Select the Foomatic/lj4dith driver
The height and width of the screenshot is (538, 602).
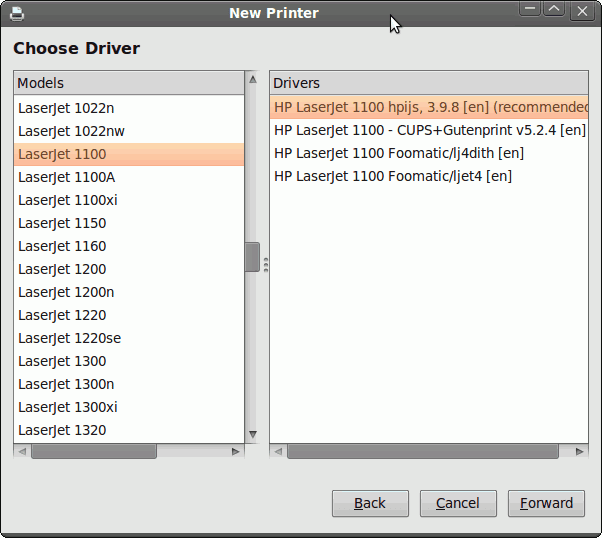[429, 153]
